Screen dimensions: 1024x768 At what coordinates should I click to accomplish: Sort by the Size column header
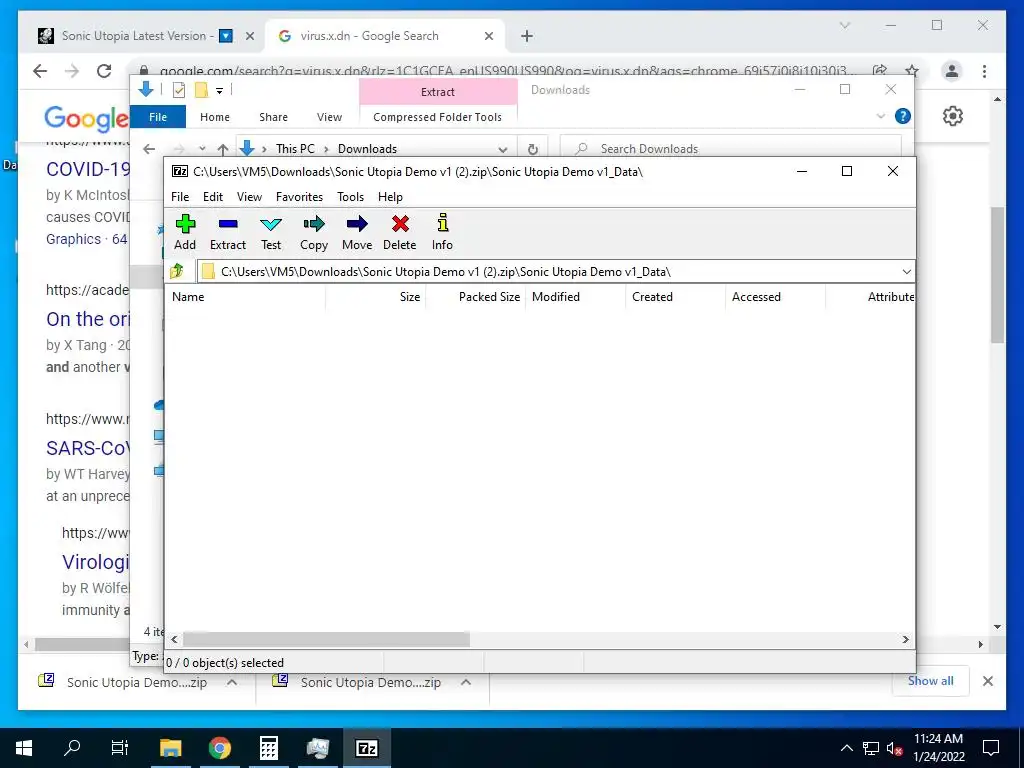click(x=376, y=296)
